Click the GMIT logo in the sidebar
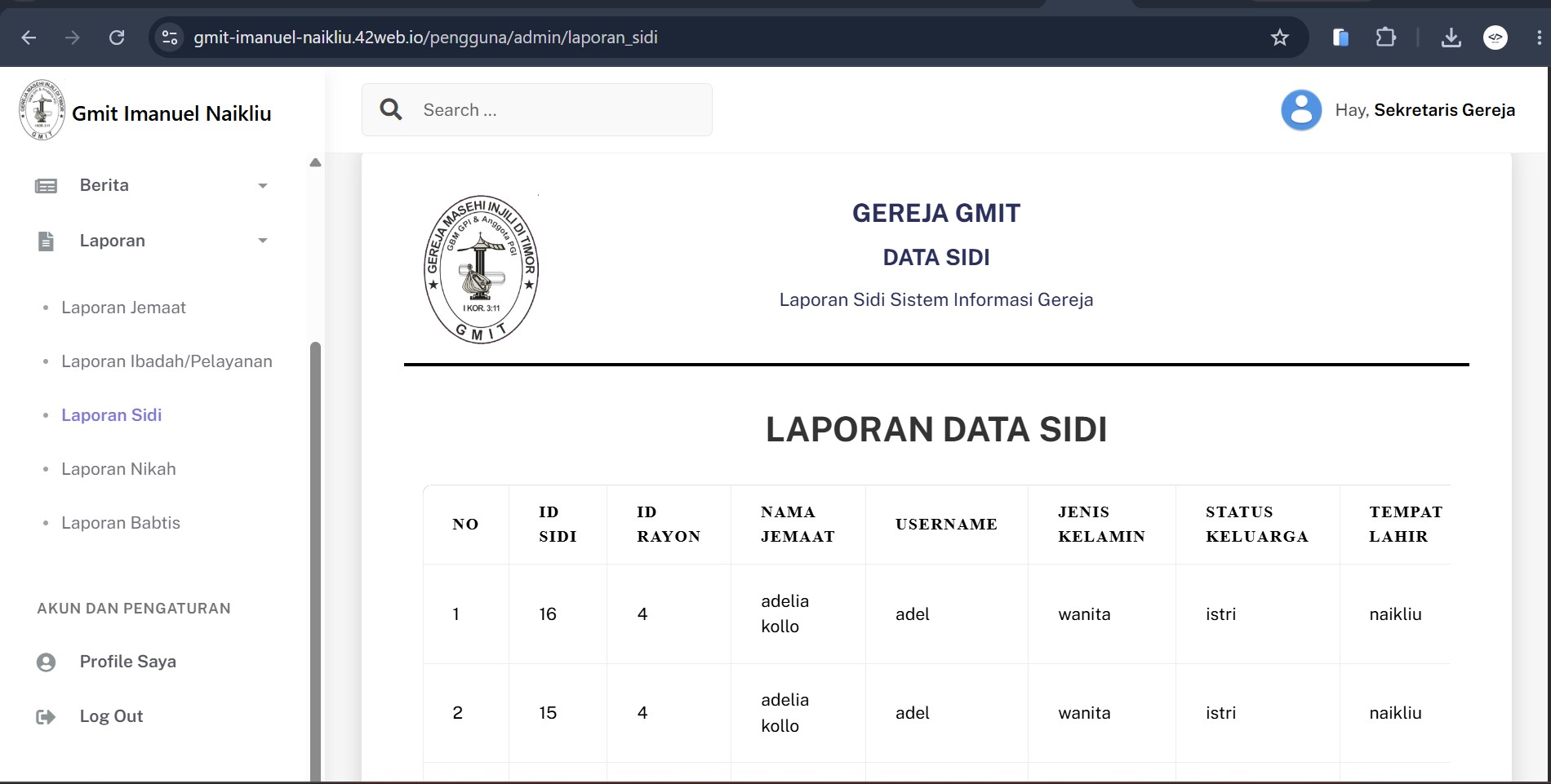Screen dimensions: 1551x784 pos(42,110)
